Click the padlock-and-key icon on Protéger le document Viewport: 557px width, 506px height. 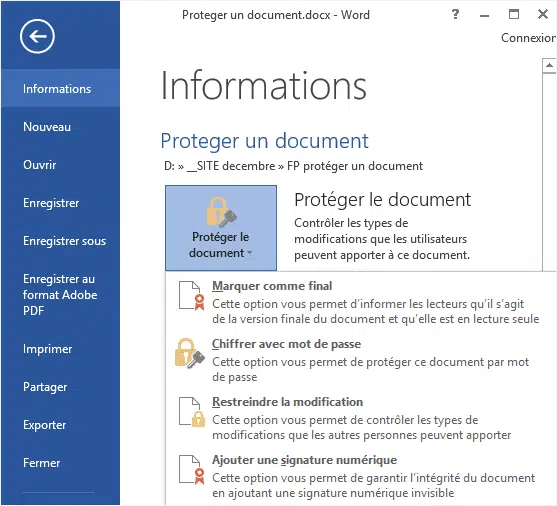(221, 212)
